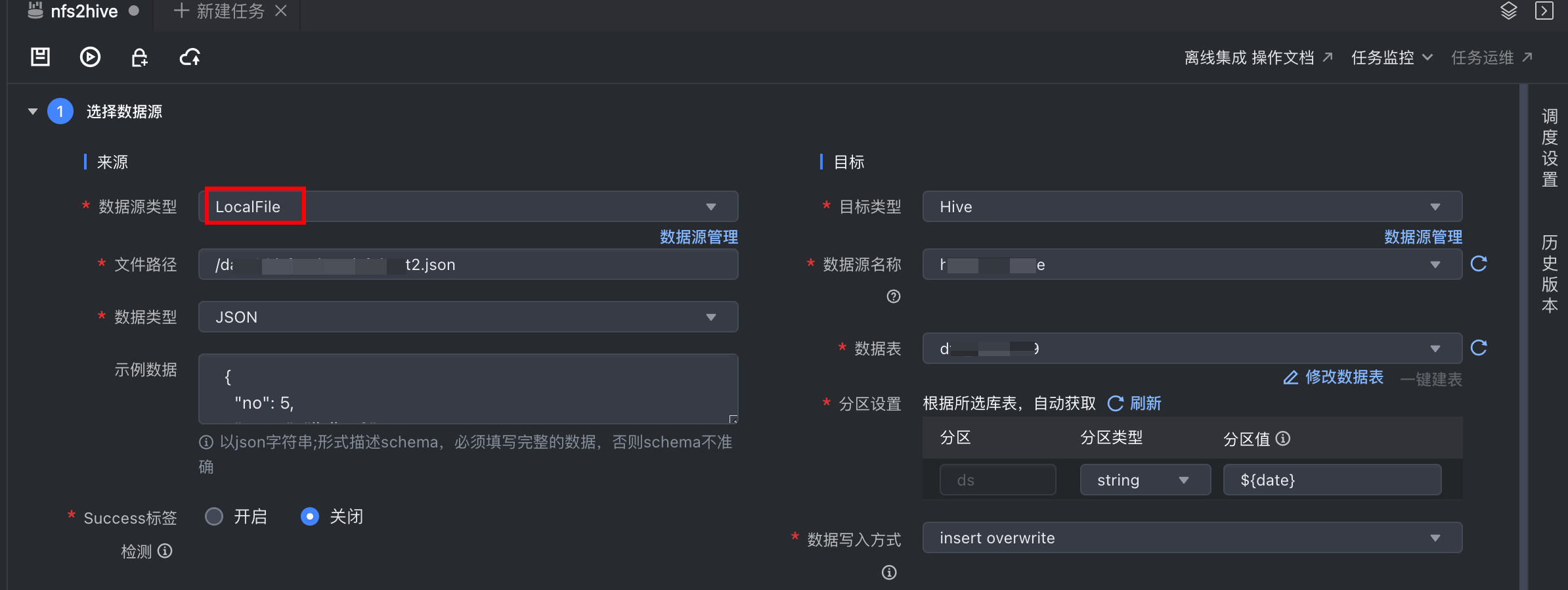Screen dimensions: 1568x590
Task: Click the partition value info icon
Action: pos(1283,438)
